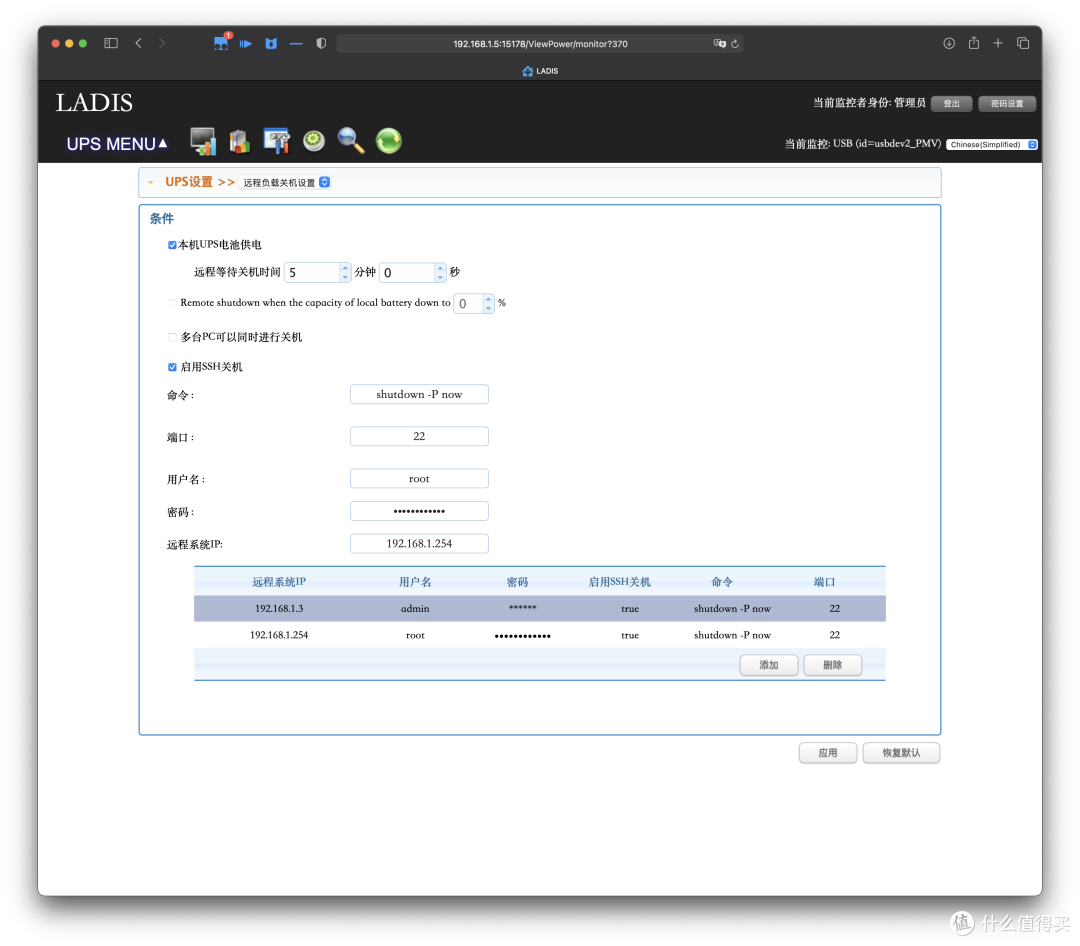
Task: Go forward to the next page
Action: coord(162,43)
